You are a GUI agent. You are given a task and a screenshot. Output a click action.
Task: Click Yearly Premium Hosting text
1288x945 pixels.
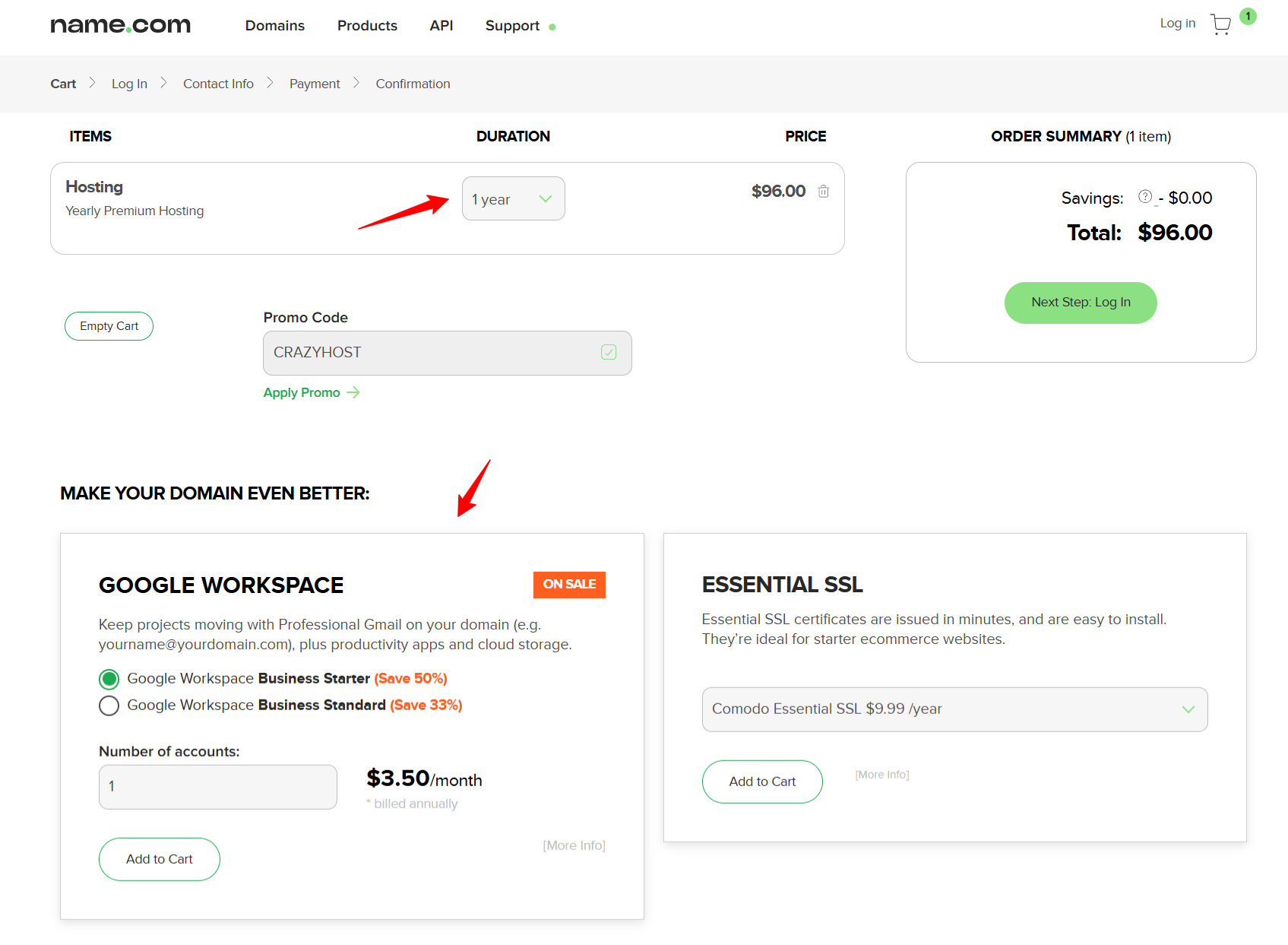coord(134,211)
